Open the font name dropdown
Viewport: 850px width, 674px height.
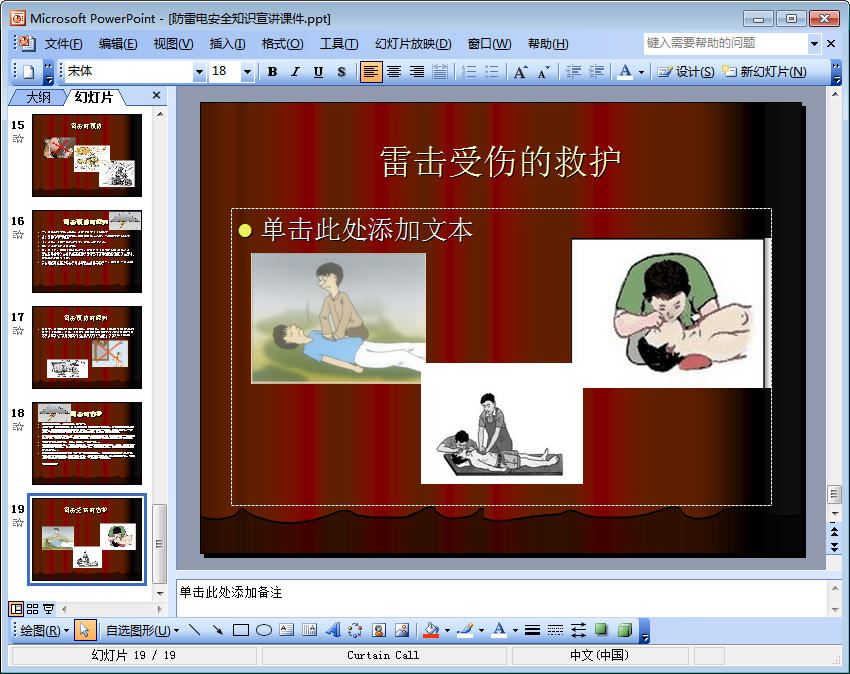[199, 72]
